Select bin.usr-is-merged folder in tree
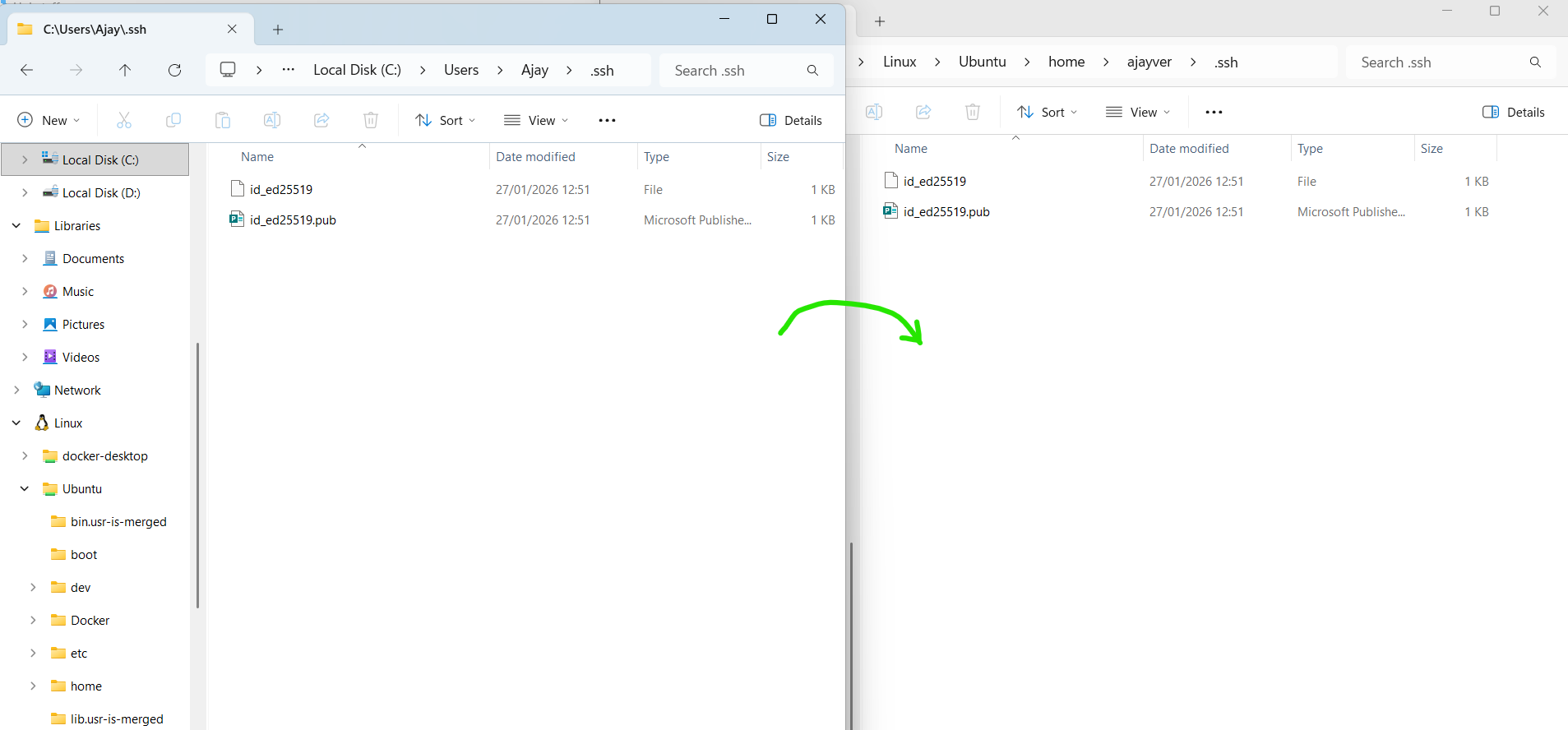1568x730 pixels. tap(118, 521)
